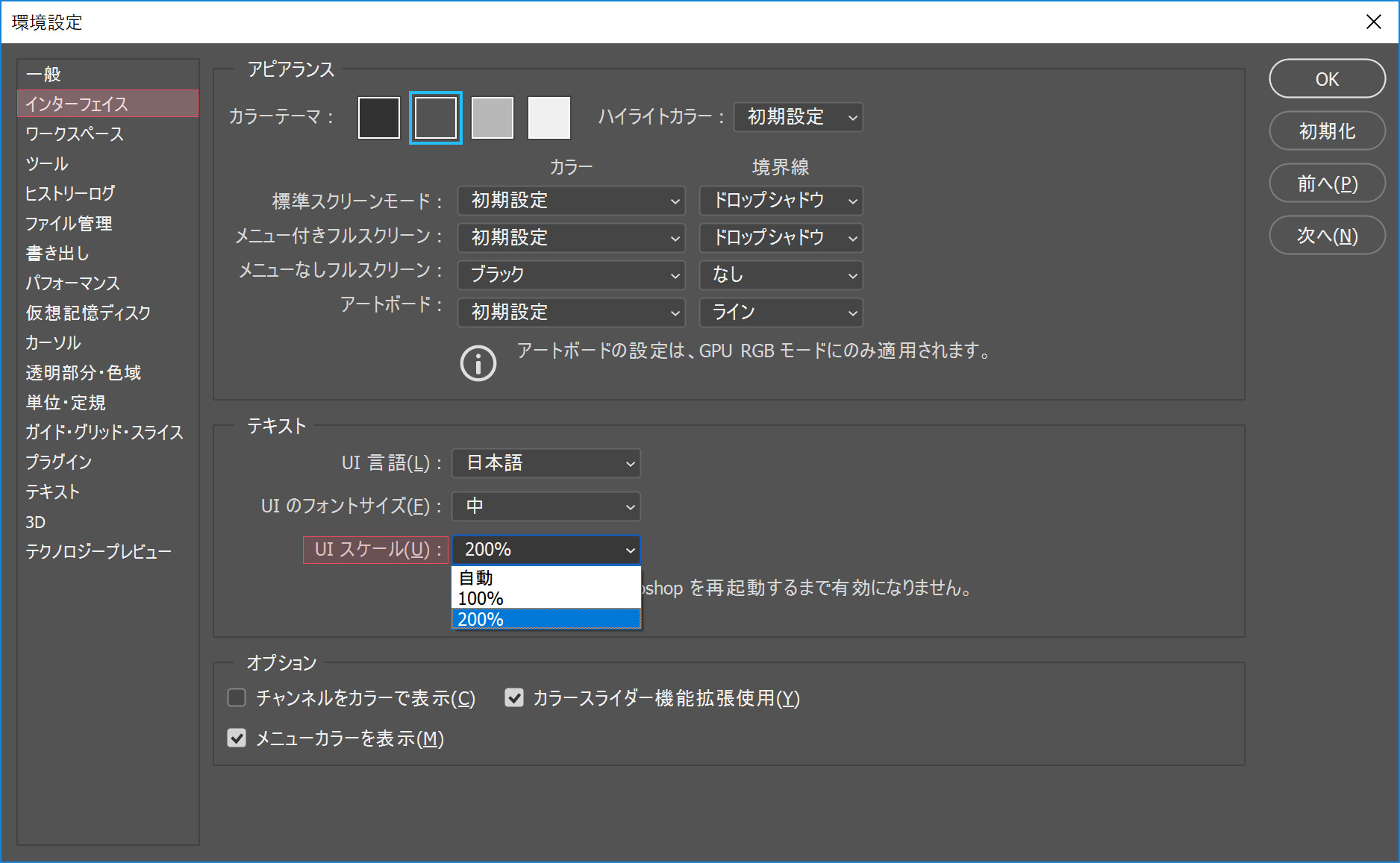The image size is (1400, 863).
Task: Open パフォーマンス preferences category
Action: tap(72, 283)
